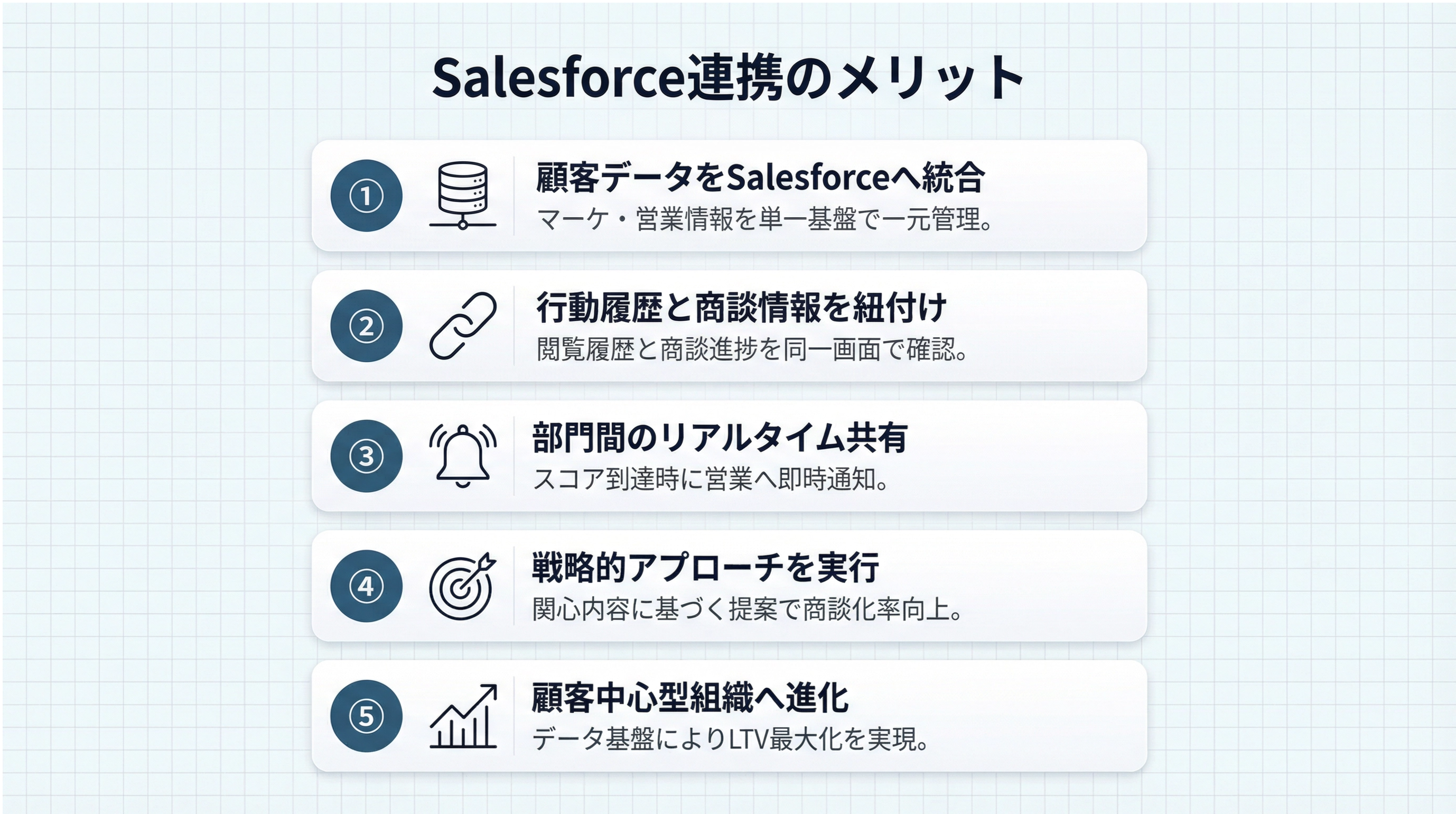The width and height of the screenshot is (1456, 814).
Task: Click the text 'マーケ・営業情報を単一基盤で一元管理。'
Action: [x=764, y=219]
